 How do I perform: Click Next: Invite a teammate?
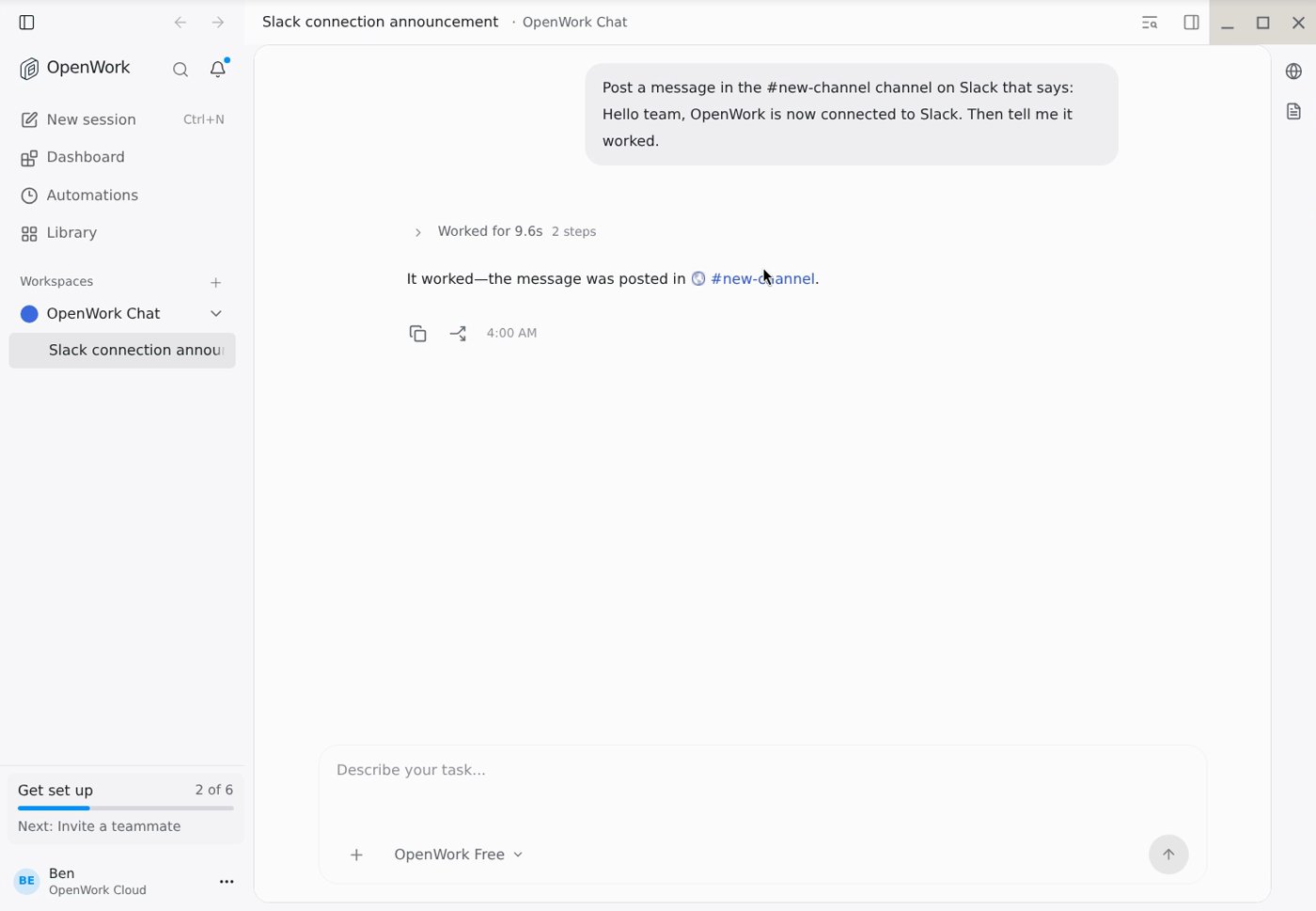click(x=100, y=826)
